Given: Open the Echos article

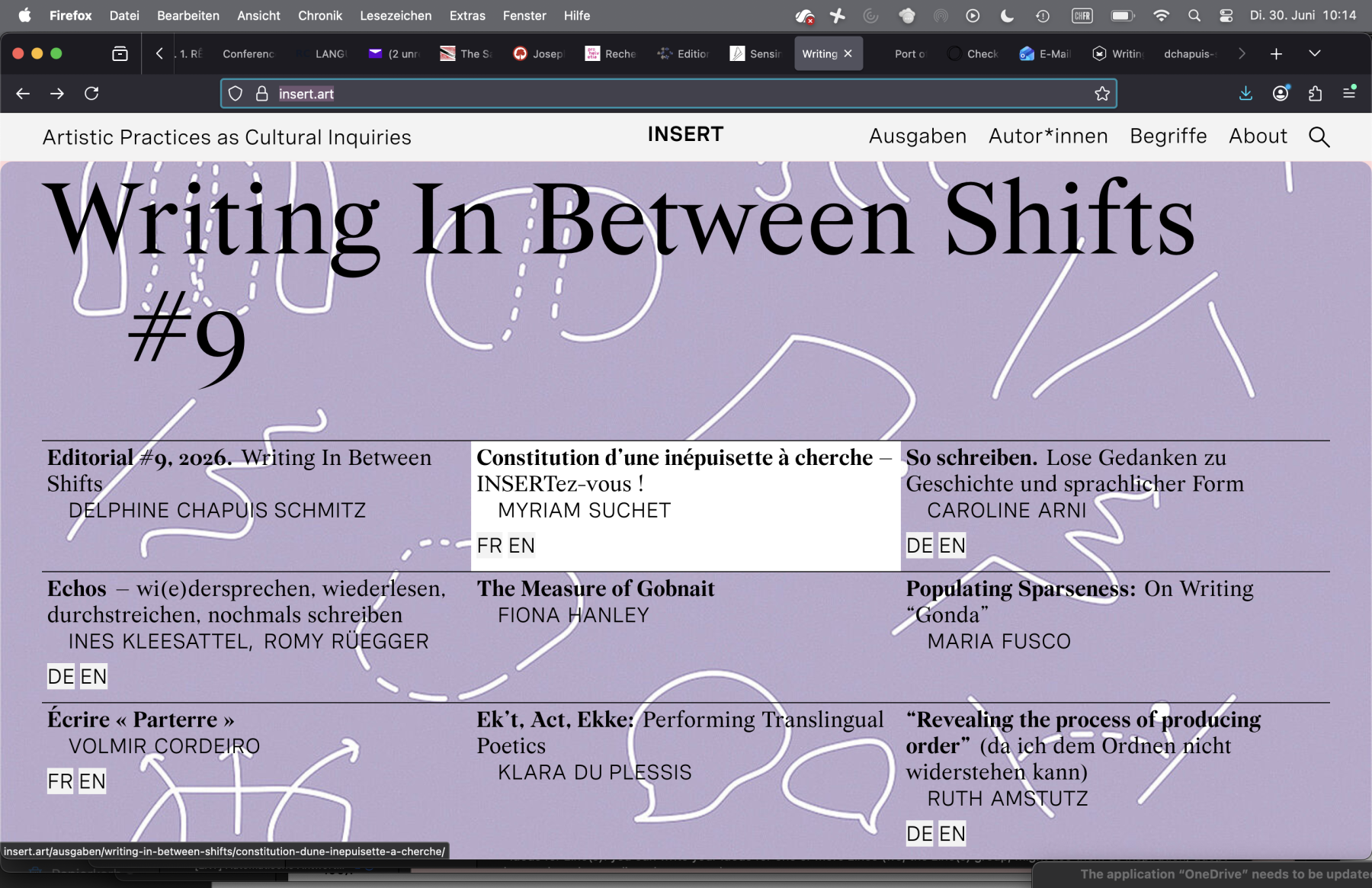Looking at the screenshot, I should pos(246,601).
